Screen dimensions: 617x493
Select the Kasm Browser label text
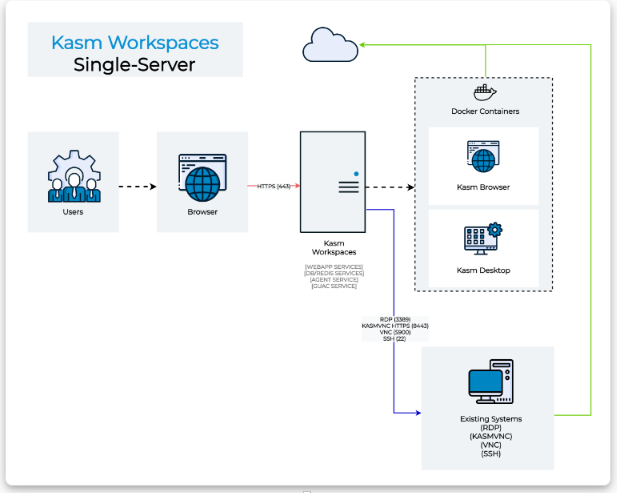coord(483,187)
